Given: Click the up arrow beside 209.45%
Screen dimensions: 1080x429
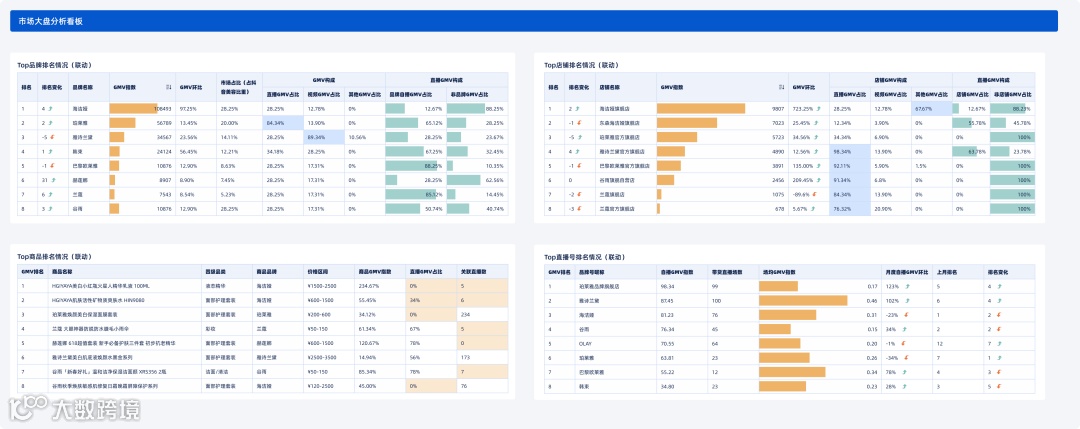Looking at the screenshot, I should coord(818,180).
